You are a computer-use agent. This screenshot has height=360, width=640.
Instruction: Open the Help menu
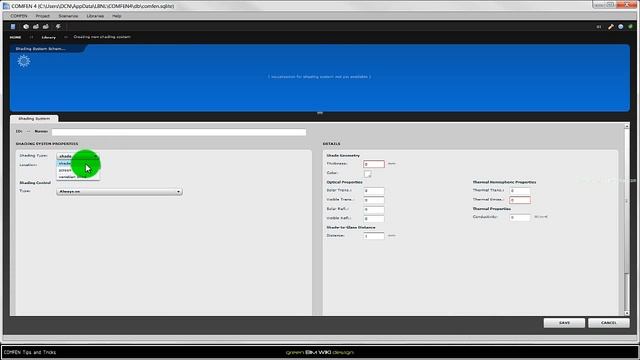tap(117, 16)
